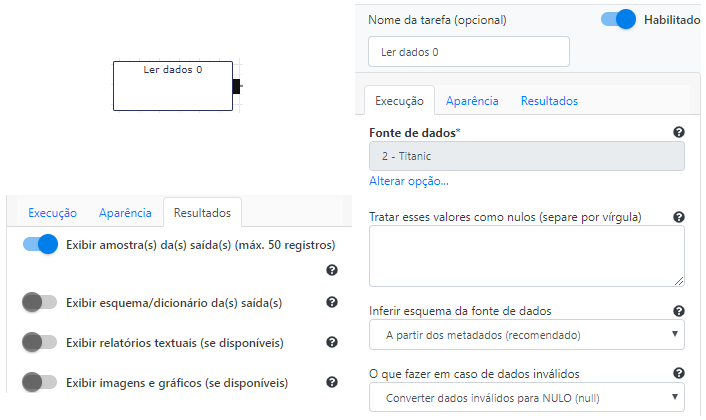Open help for dados inválidos option
This screenshot has height=420, width=706.
point(679,373)
